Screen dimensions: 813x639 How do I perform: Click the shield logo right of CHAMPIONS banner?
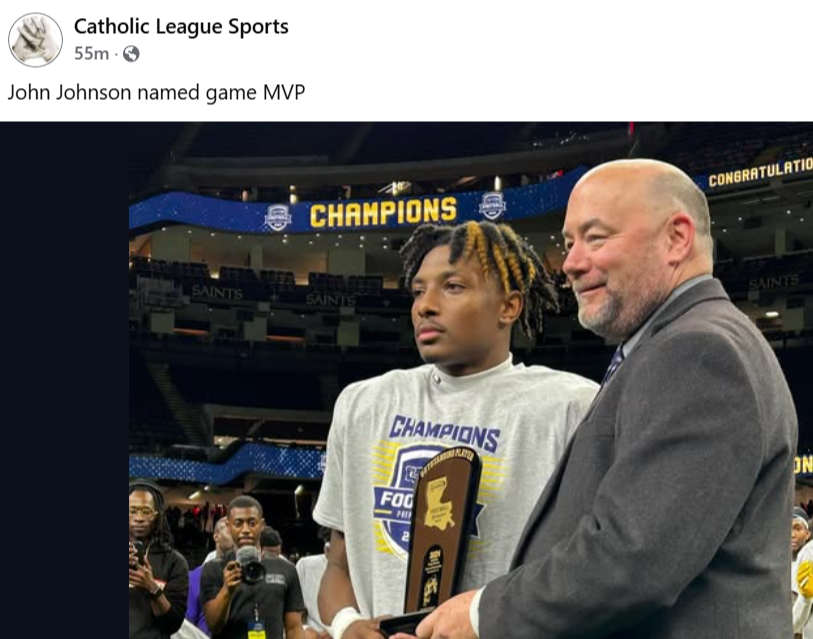[492, 205]
